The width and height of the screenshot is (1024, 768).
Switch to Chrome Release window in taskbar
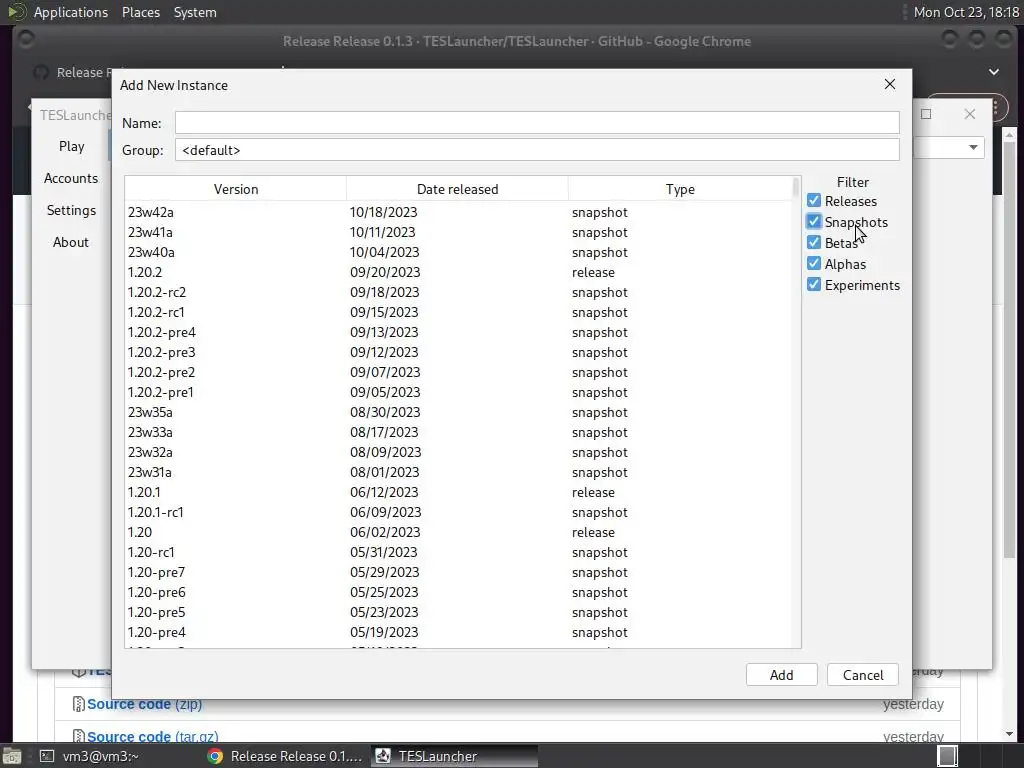285,756
